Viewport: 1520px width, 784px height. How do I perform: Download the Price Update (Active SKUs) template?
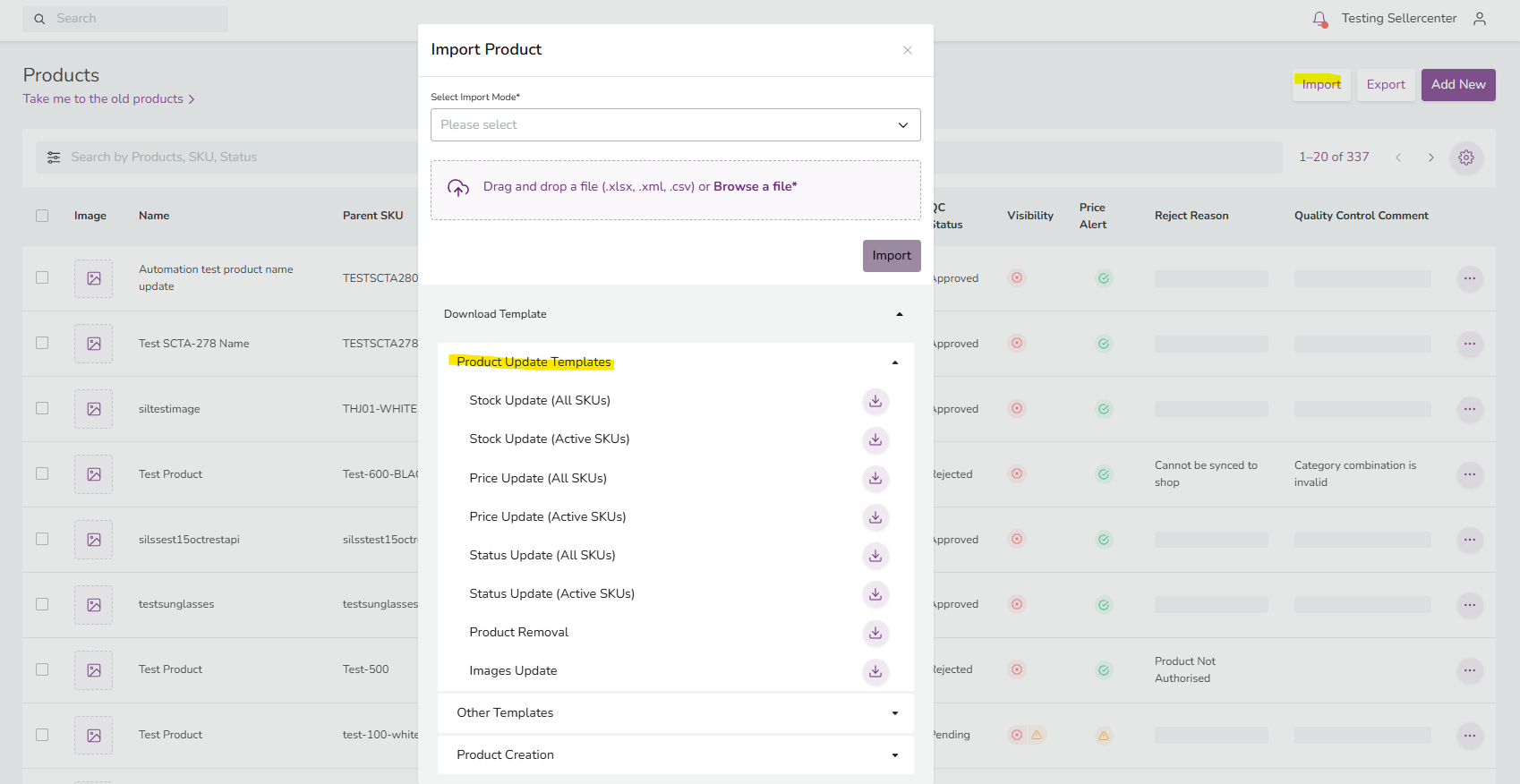point(875,517)
